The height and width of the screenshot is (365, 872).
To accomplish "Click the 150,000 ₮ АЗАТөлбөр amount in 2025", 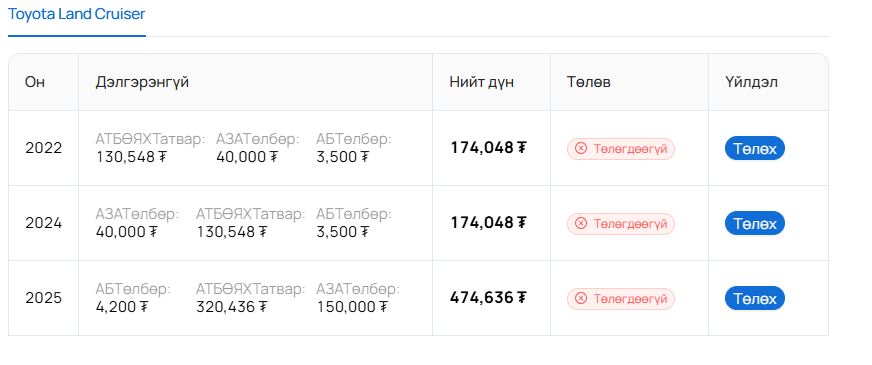I will 352,307.
